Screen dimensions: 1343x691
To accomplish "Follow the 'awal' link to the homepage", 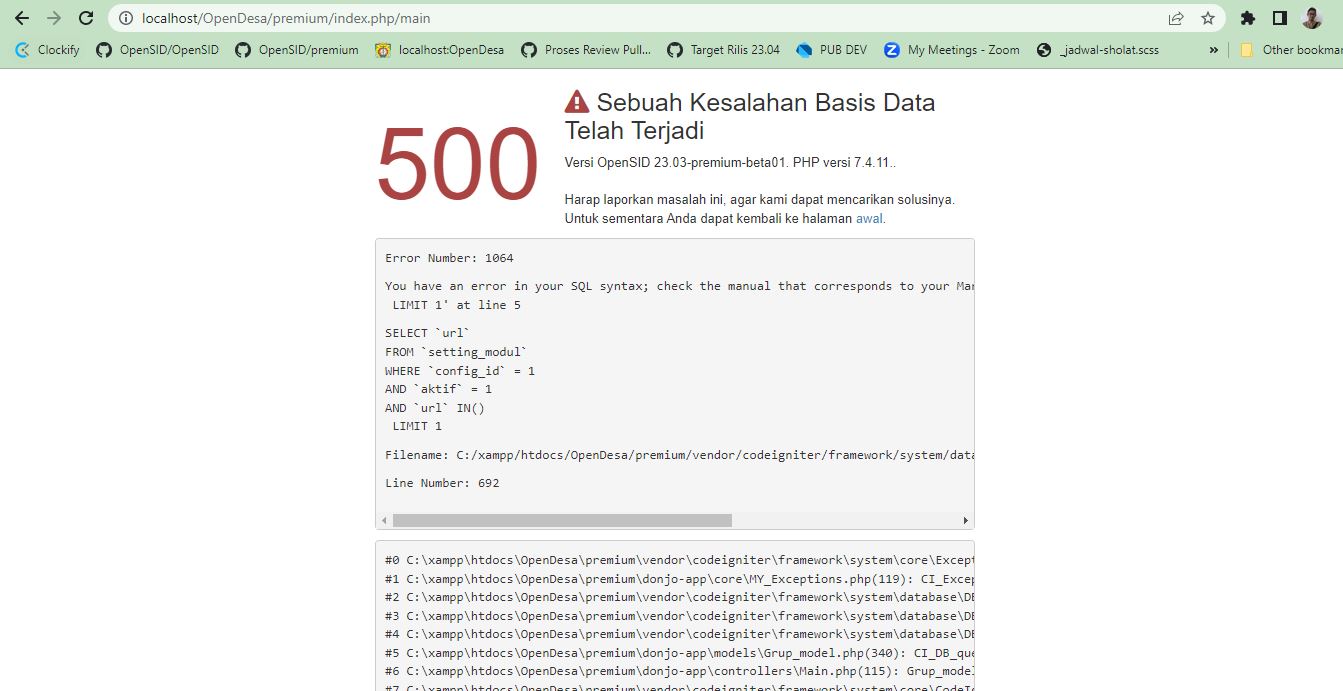I will (x=869, y=218).
